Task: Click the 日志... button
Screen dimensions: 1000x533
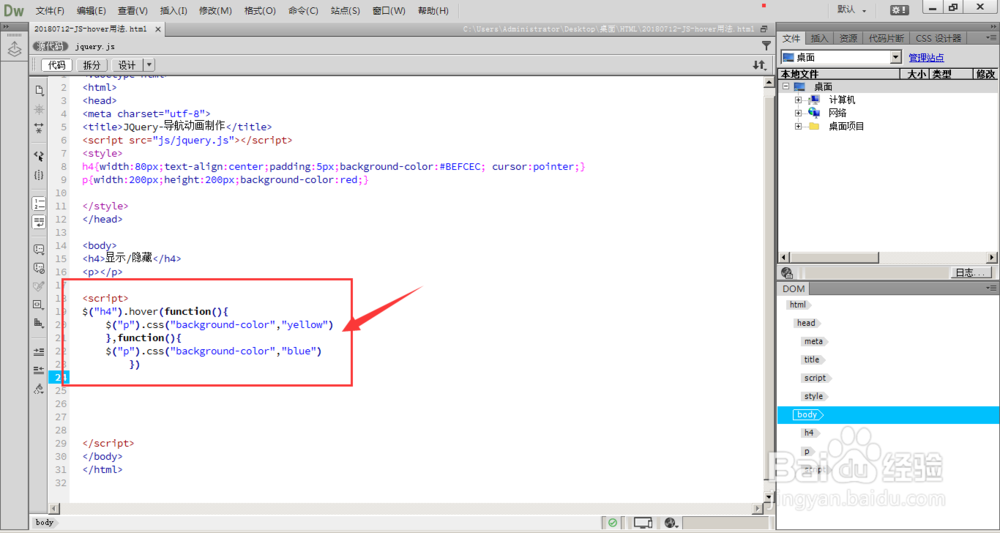Action: point(971,273)
